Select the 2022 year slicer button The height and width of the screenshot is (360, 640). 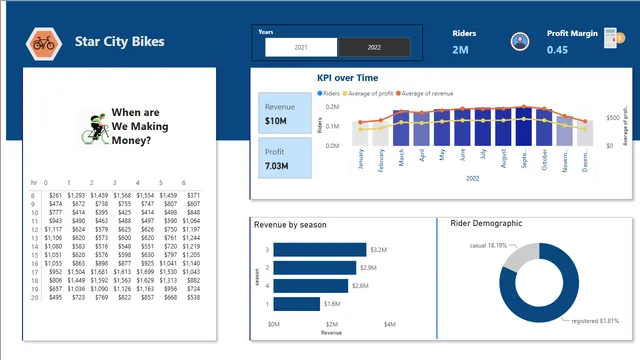(374, 47)
